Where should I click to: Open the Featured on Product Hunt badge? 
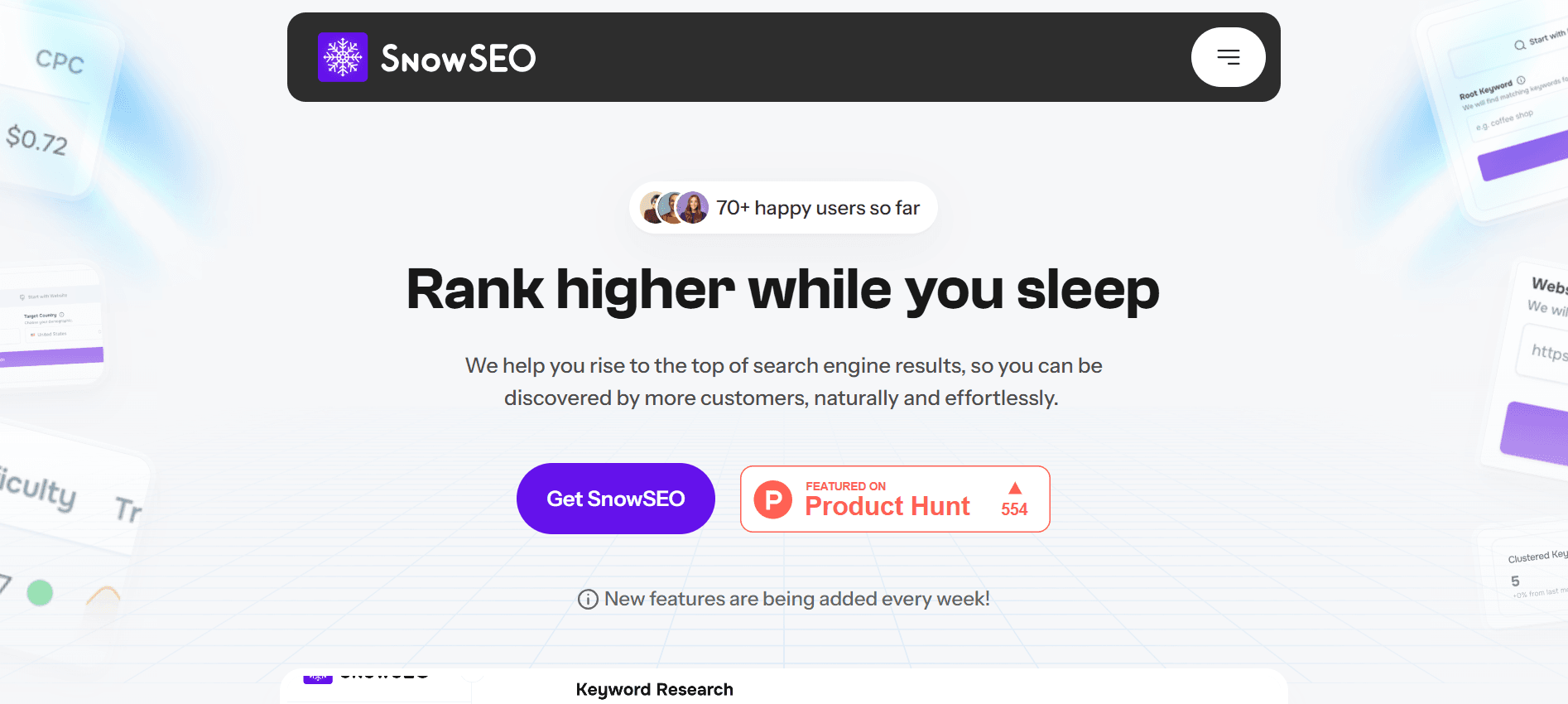[x=894, y=499]
